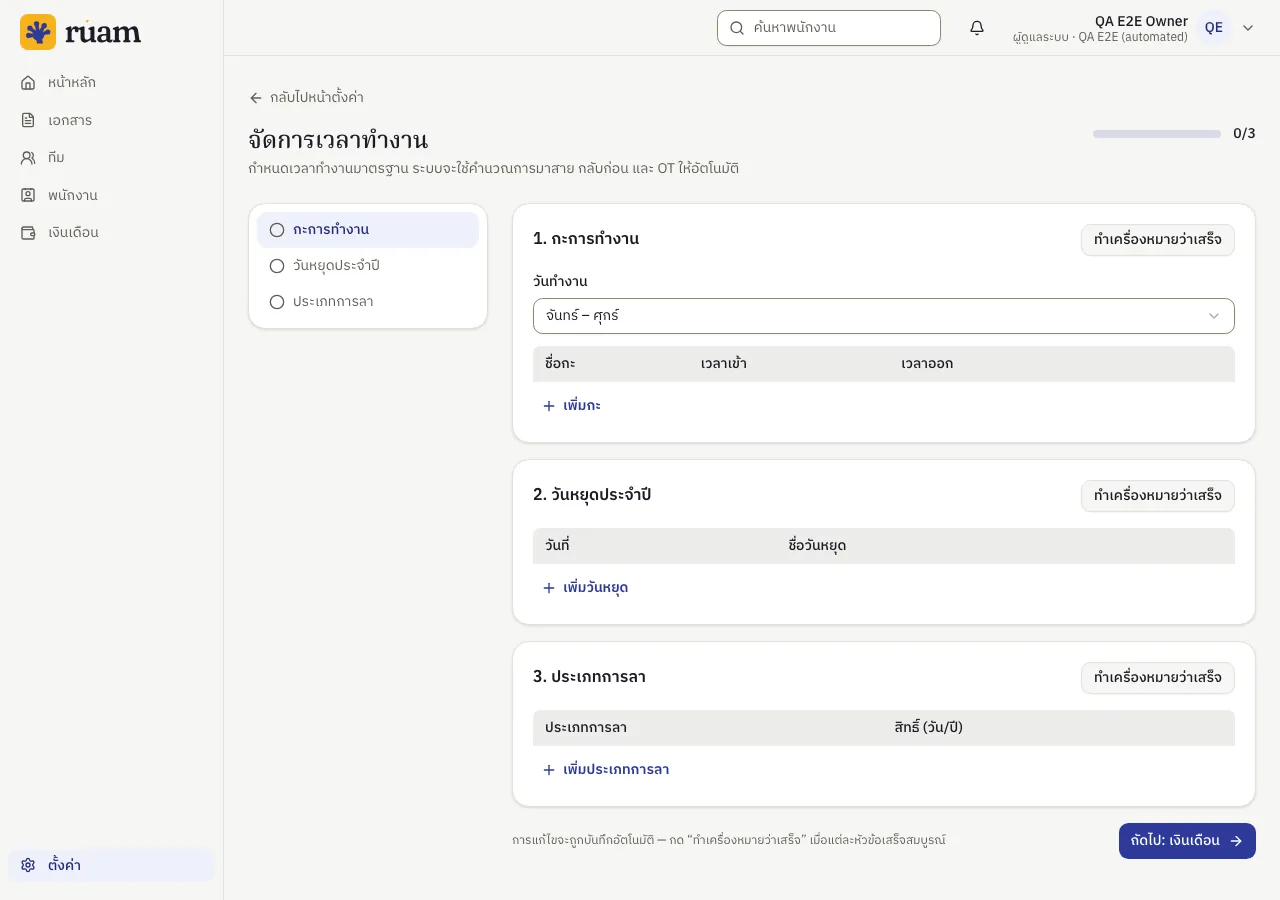Click plus icon beside เพิ่มกะ
Screen dimensions: 1280x900
pyautogui.click(x=548, y=406)
